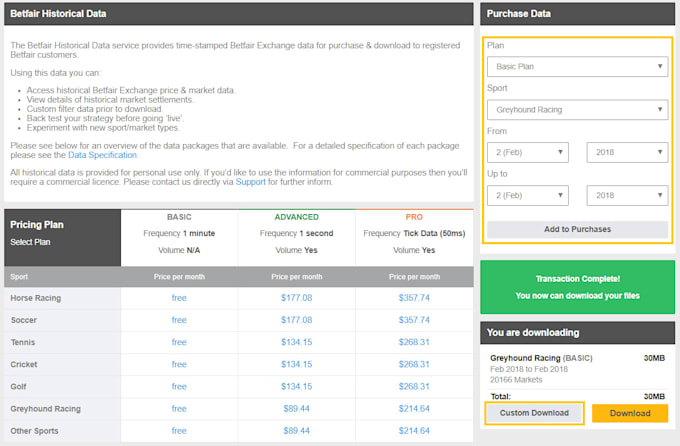The width and height of the screenshot is (680, 446).
Task: Click the Transaction Complete! message
Action: click(x=577, y=279)
